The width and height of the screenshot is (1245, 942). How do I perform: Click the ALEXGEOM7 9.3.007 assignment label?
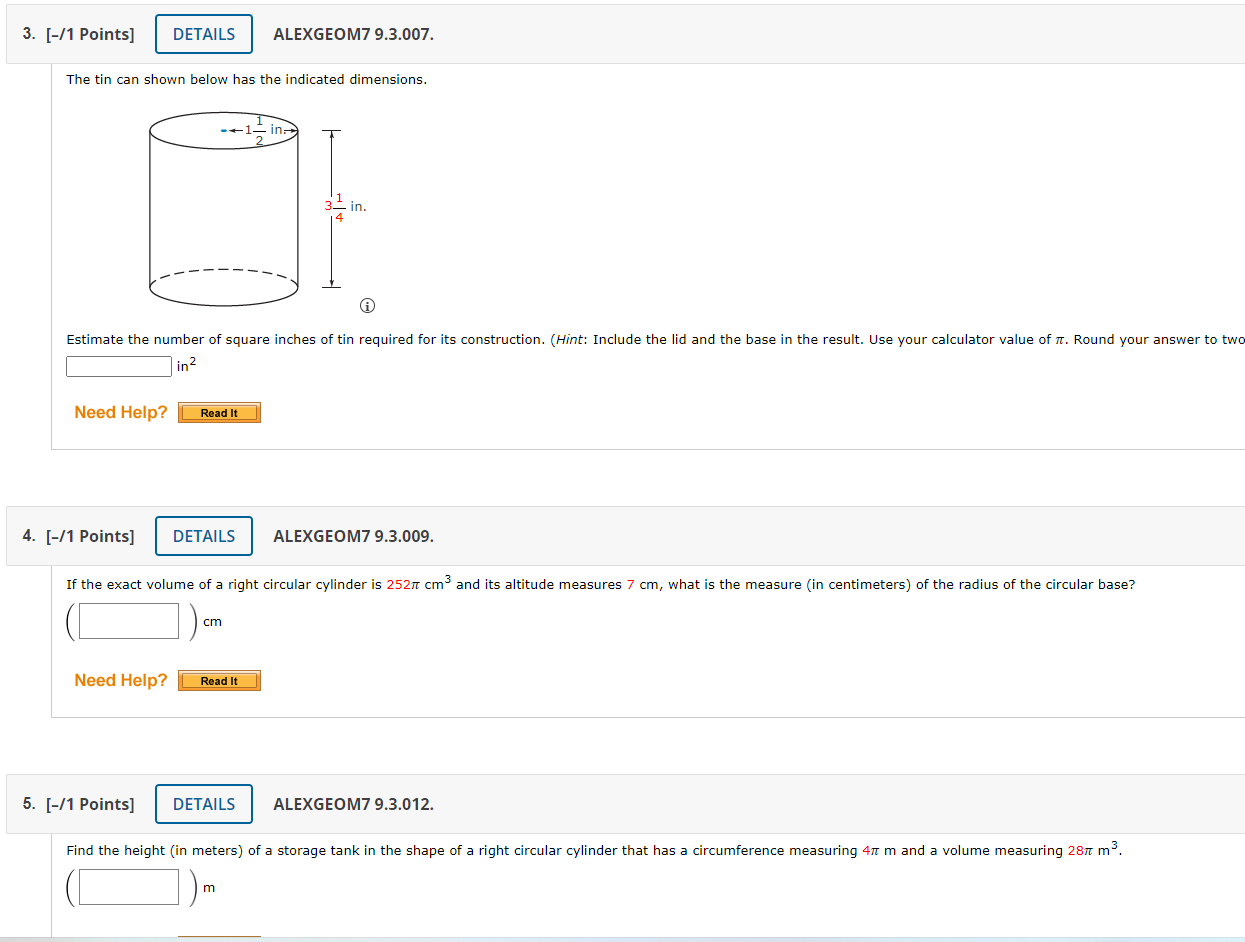(x=352, y=33)
